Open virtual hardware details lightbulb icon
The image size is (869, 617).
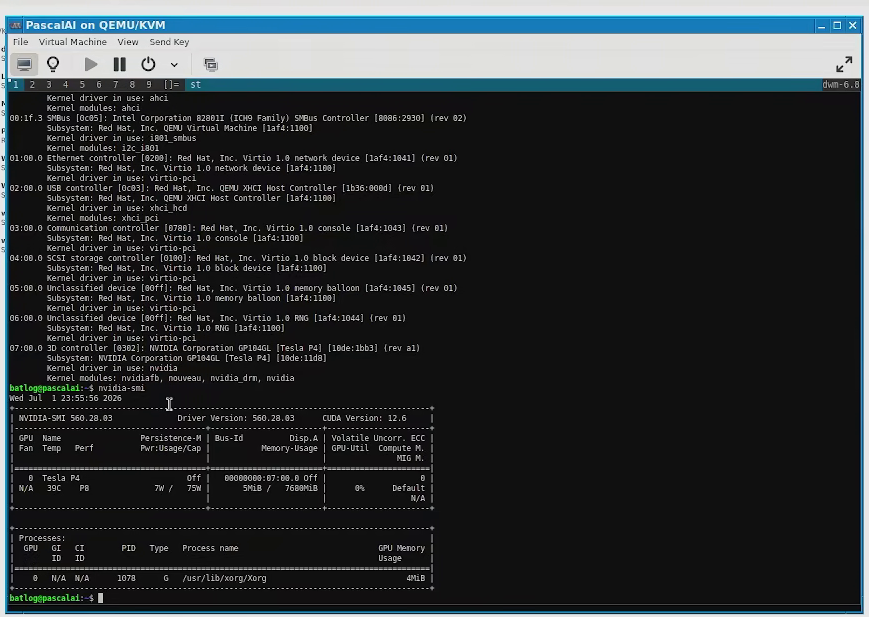click(53, 64)
